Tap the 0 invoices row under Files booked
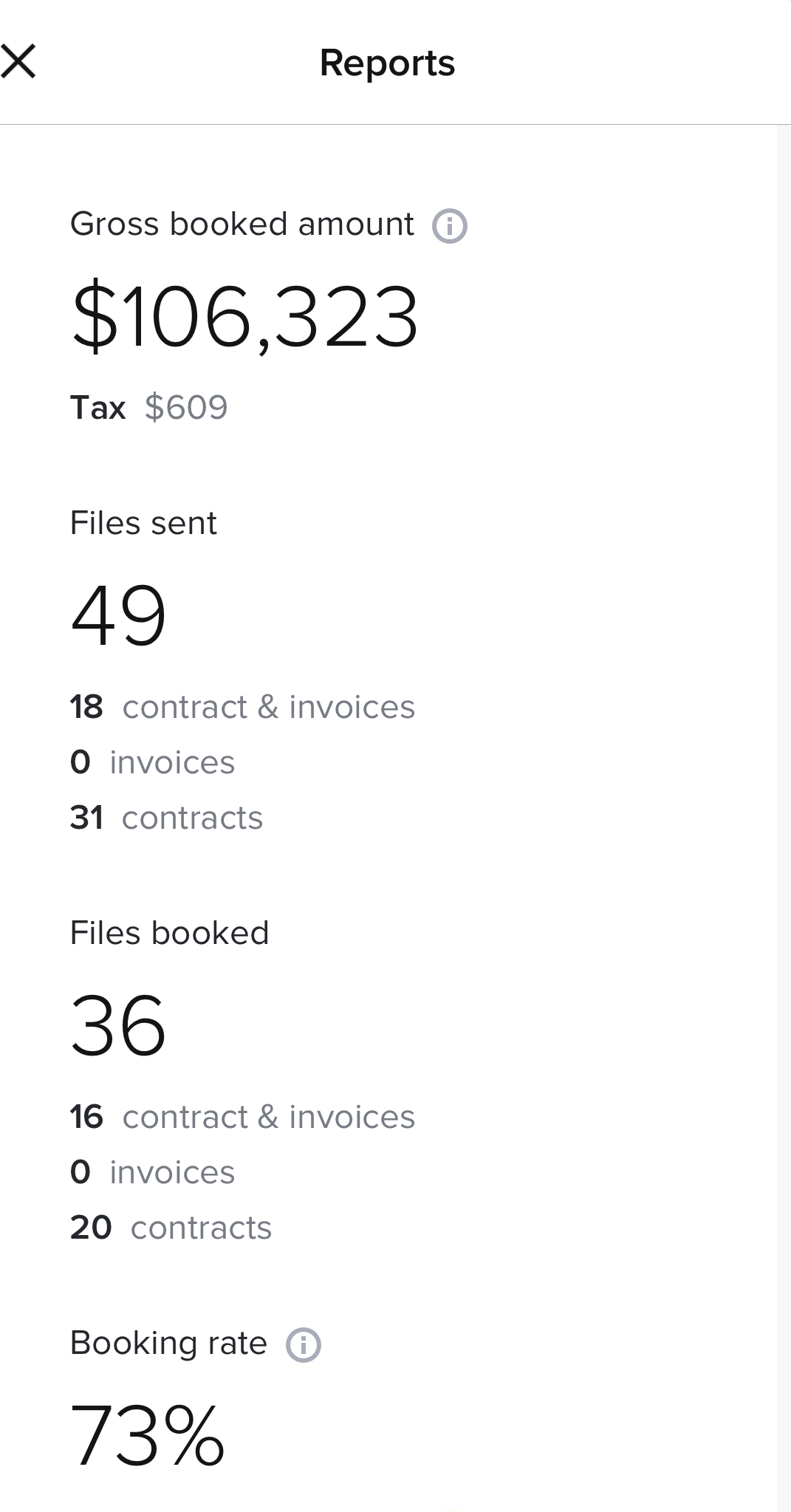Screen dimensions: 791x1512 tap(152, 1173)
